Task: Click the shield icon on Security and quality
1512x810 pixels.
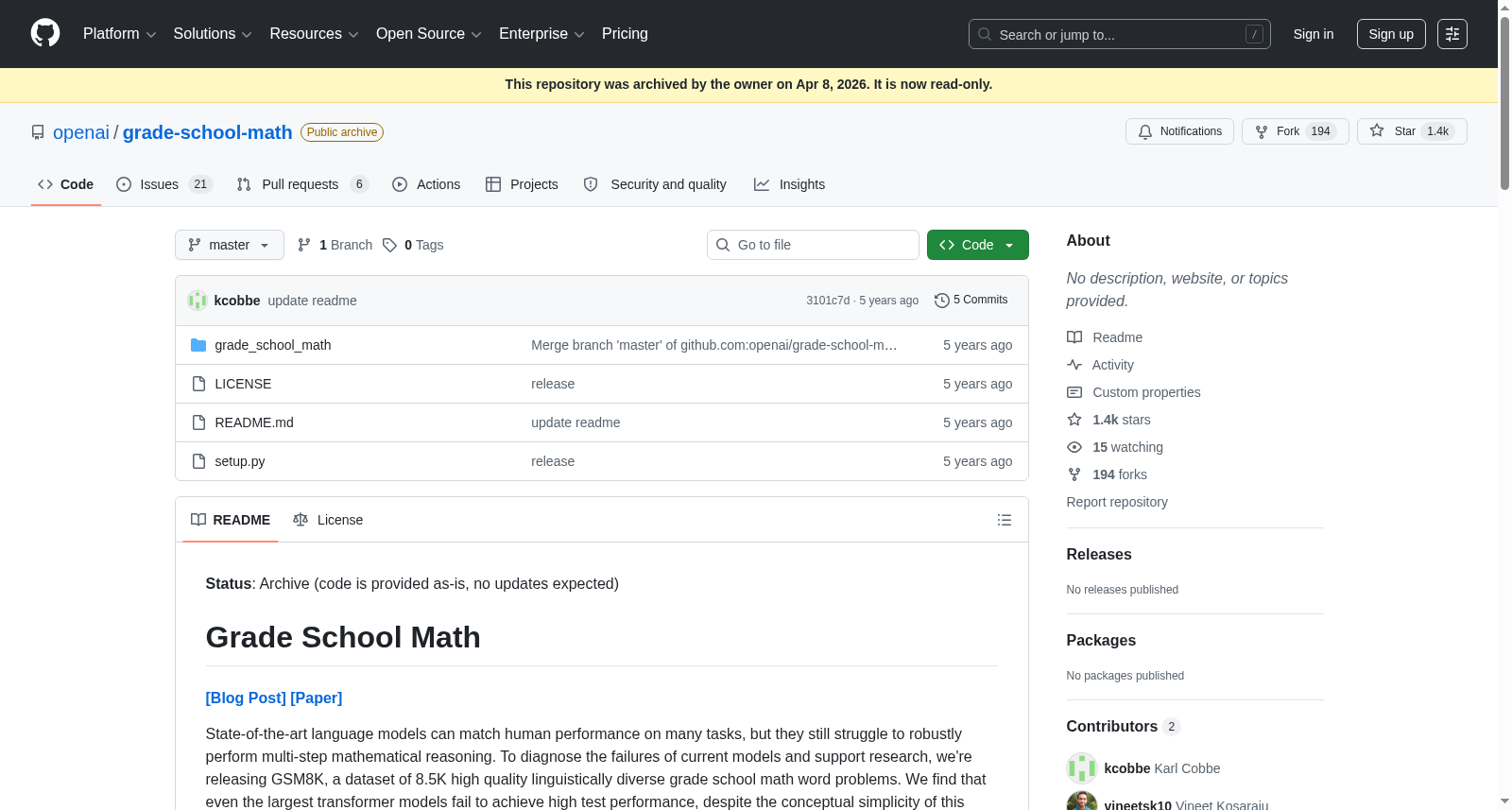Action: [591, 184]
